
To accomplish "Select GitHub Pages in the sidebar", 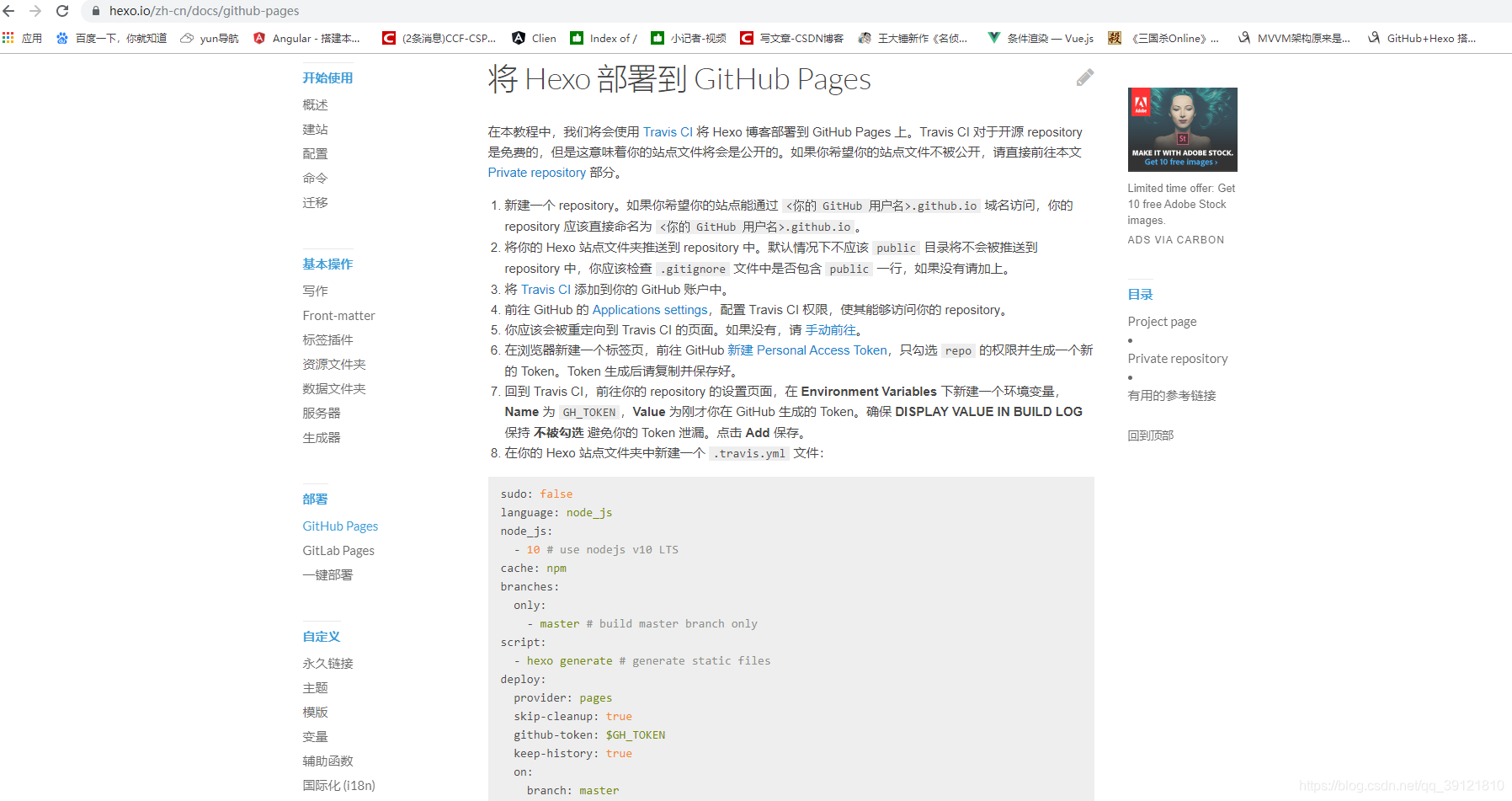I will click(340, 526).
